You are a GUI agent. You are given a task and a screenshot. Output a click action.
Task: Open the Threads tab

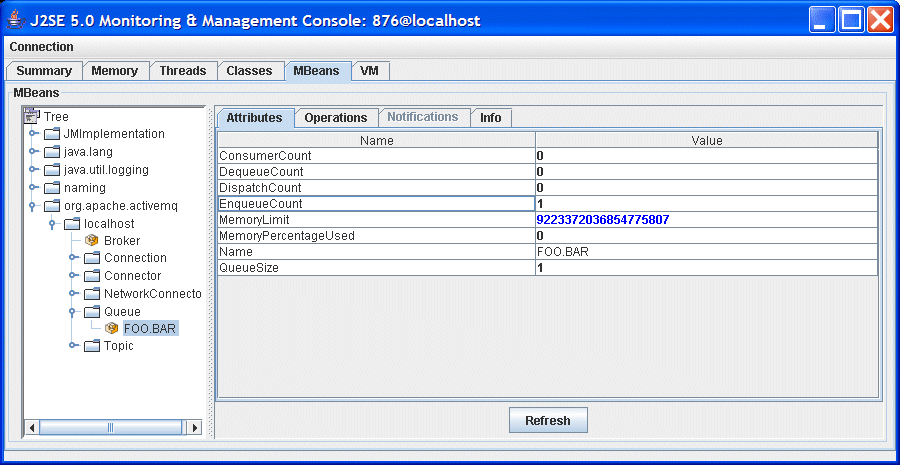point(183,71)
